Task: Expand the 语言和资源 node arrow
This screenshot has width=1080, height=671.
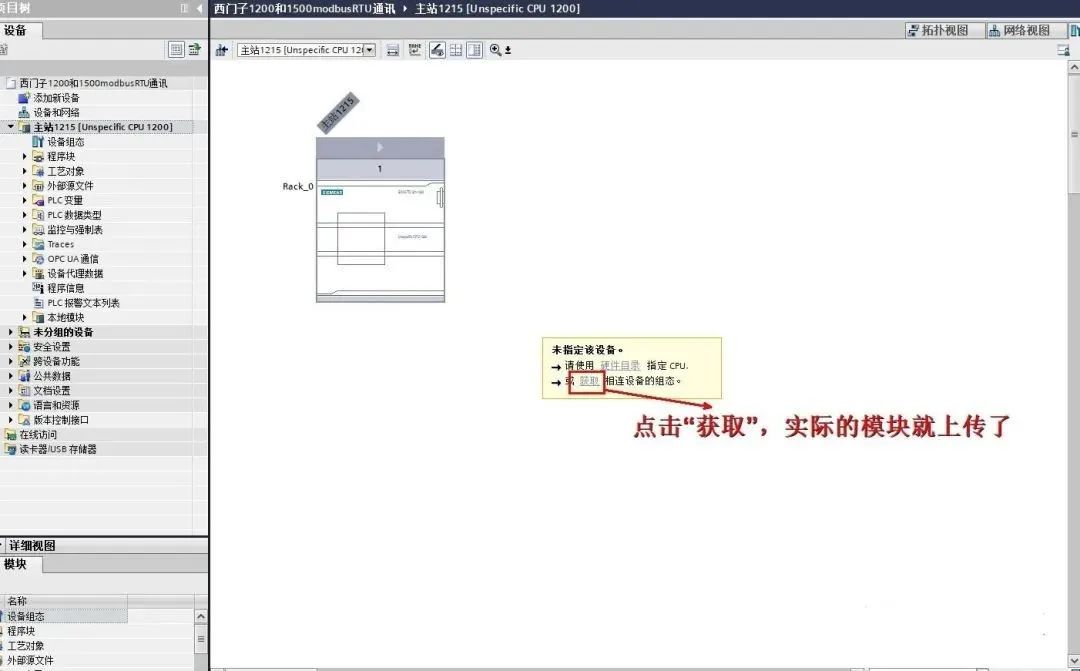Action: click(10, 405)
